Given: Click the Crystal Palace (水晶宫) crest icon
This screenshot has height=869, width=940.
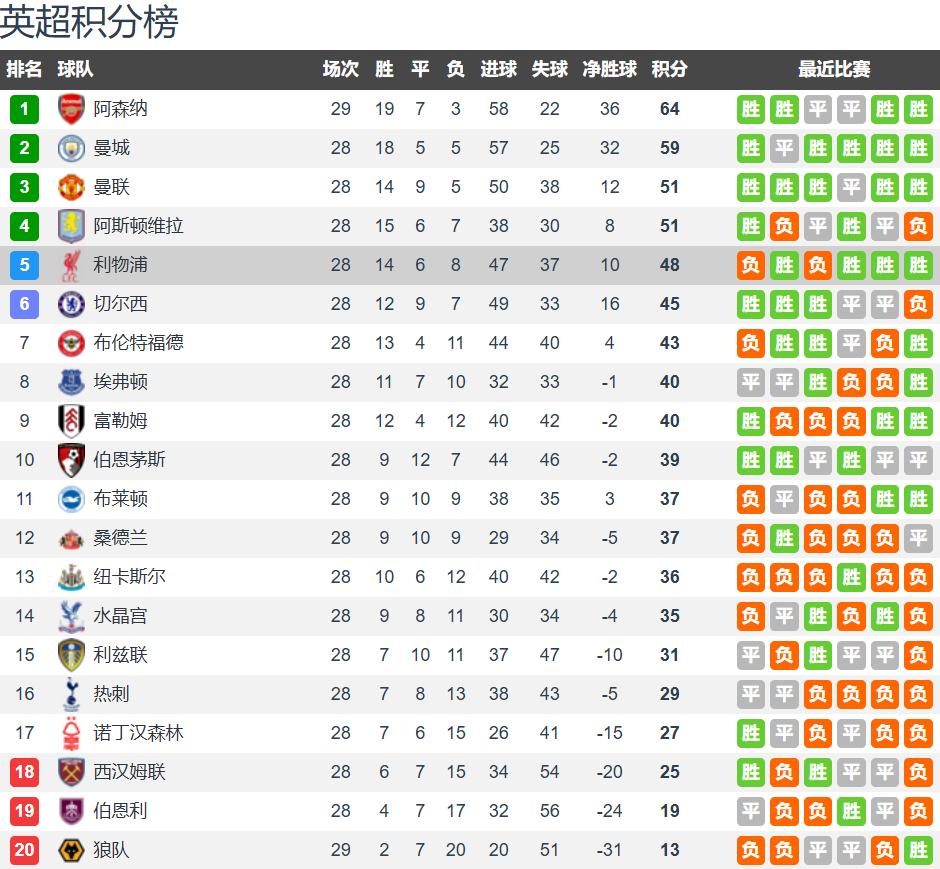Looking at the screenshot, I should pyautogui.click(x=71, y=616).
